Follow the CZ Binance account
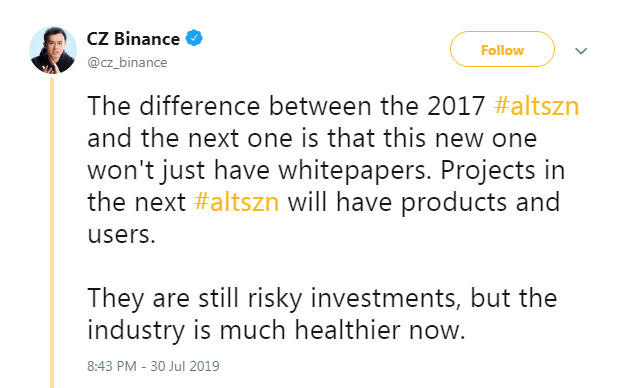Screen dimensions: 621x388 tap(502, 49)
